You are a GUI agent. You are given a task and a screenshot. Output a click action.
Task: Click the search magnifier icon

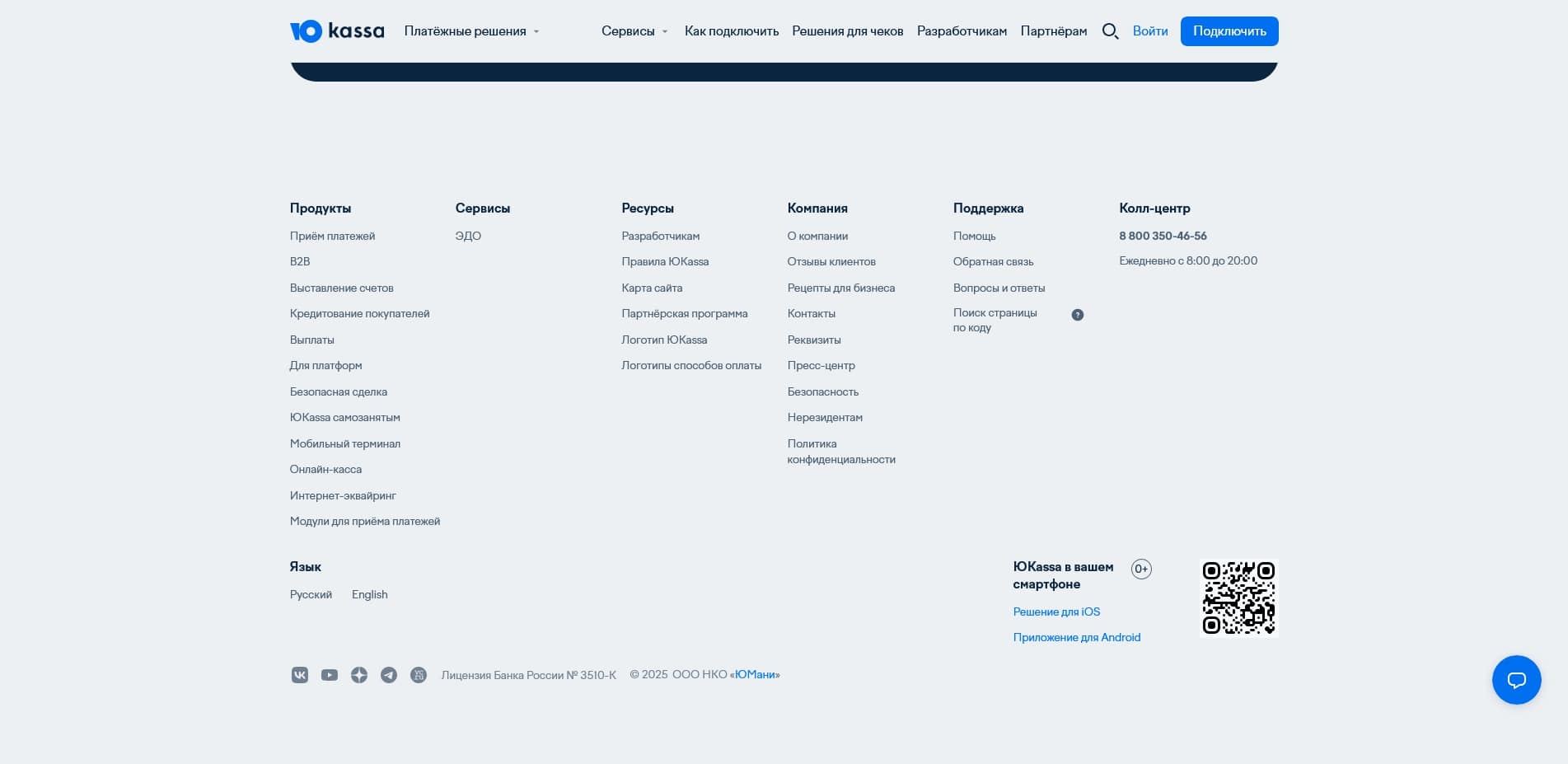[1111, 30]
